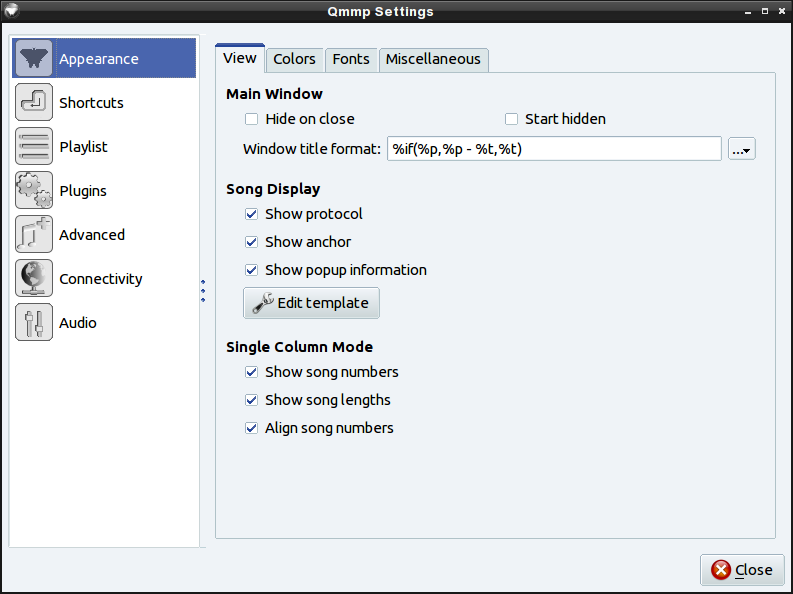This screenshot has height=594, width=793.
Task: Open the Playlist settings icon
Action: 34,147
